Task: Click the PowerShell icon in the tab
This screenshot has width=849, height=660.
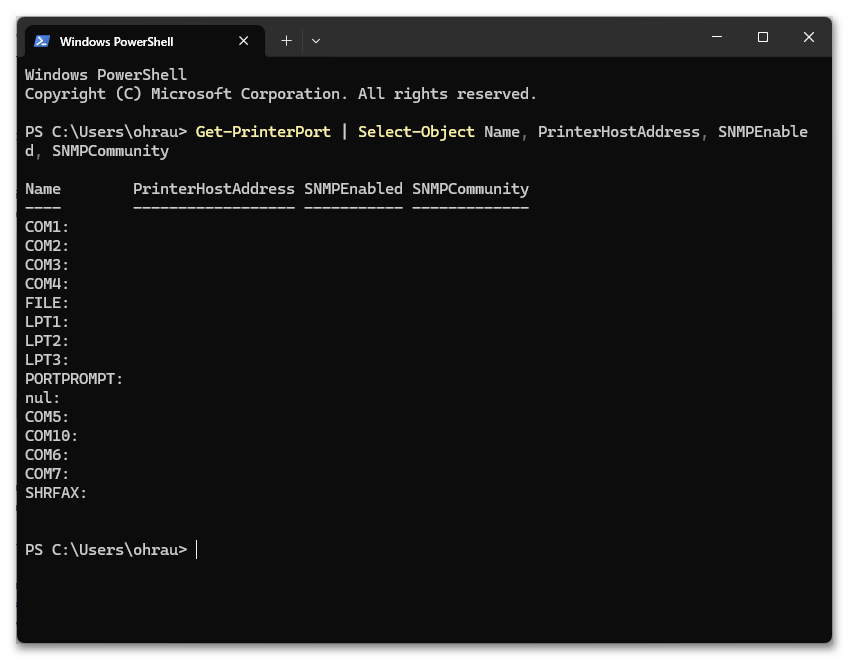Action: [x=42, y=41]
